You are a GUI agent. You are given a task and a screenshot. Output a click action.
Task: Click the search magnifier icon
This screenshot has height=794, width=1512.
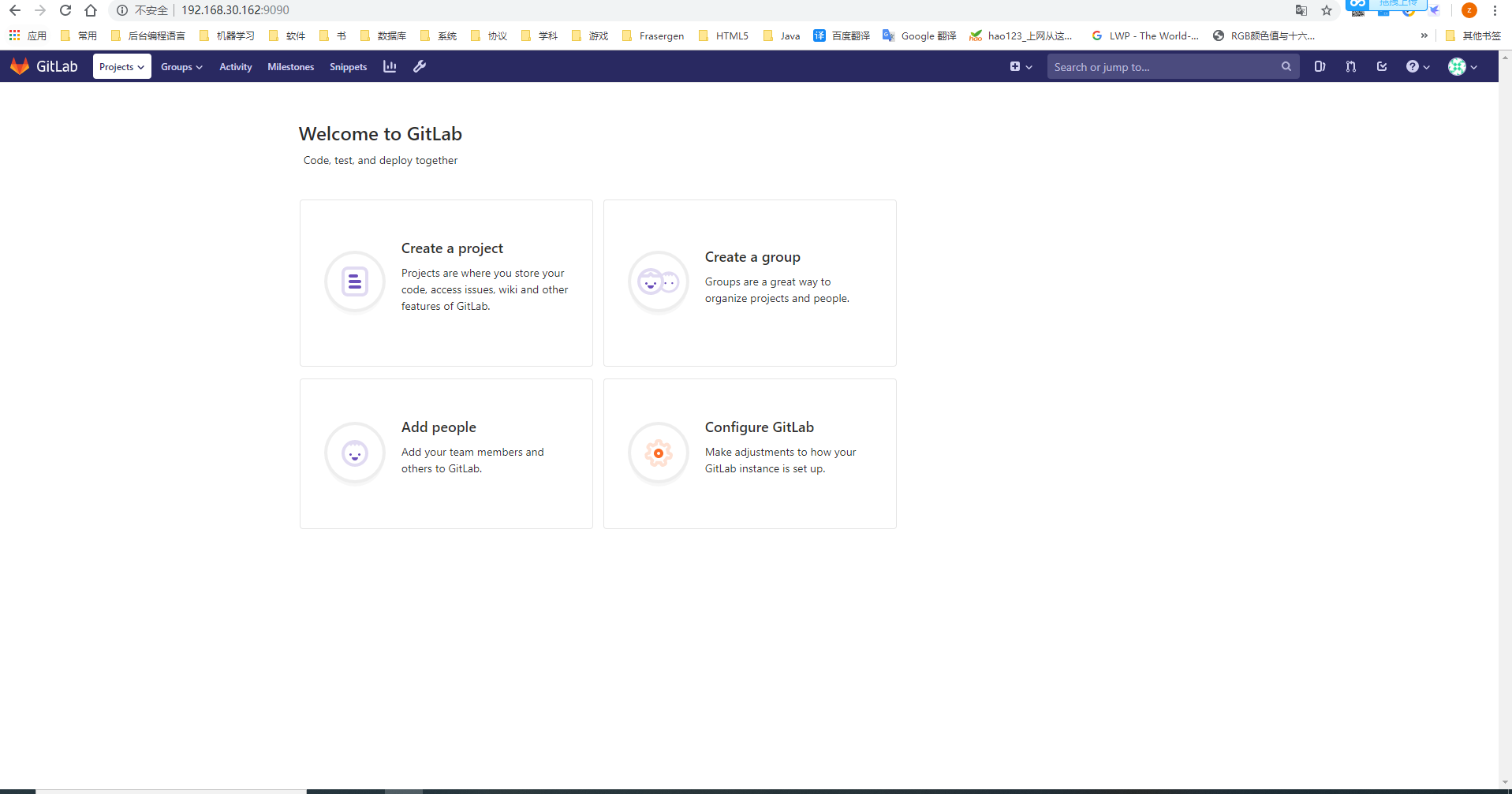tap(1286, 66)
